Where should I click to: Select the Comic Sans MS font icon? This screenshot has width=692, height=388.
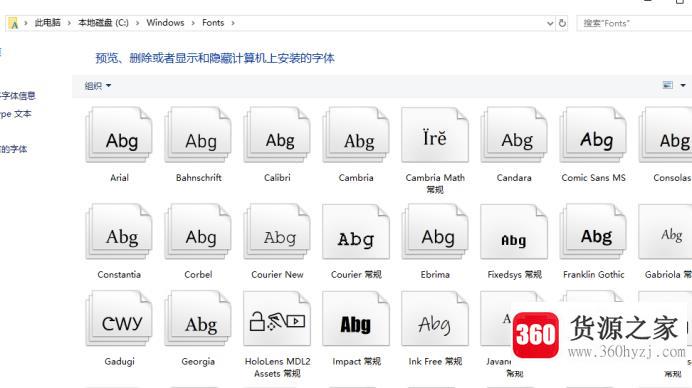pos(593,135)
